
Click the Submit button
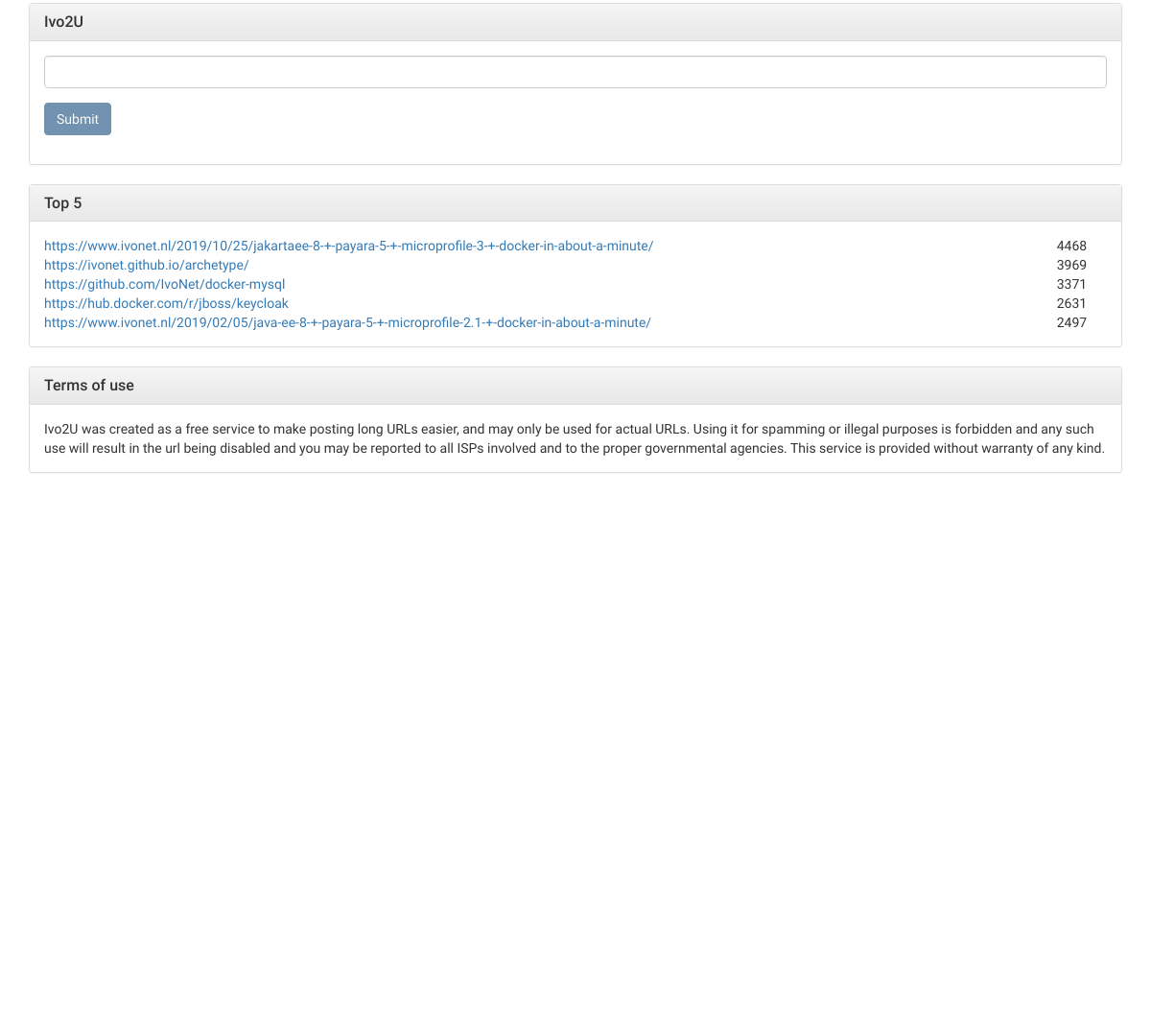78,119
